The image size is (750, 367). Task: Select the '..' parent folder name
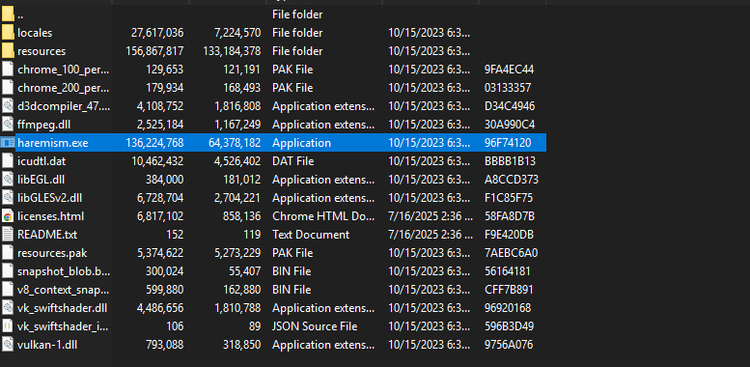coord(20,15)
